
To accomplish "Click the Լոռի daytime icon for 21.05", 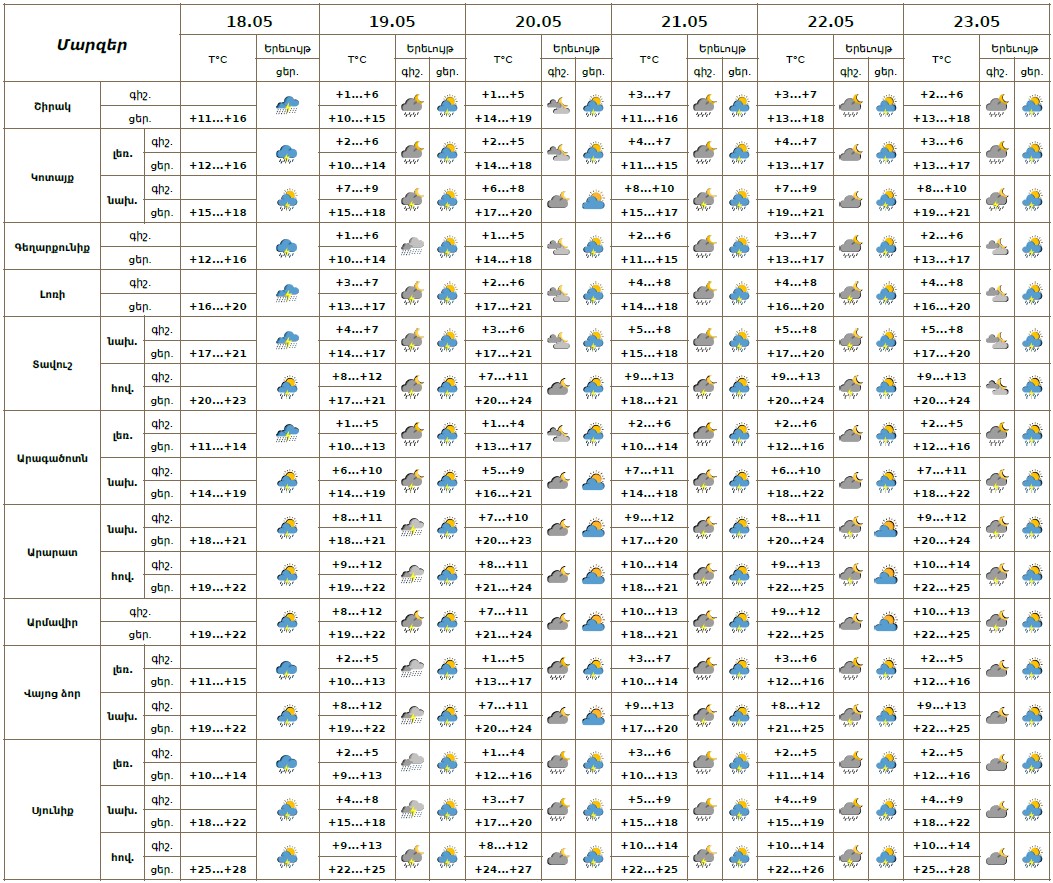I will coord(739,293).
